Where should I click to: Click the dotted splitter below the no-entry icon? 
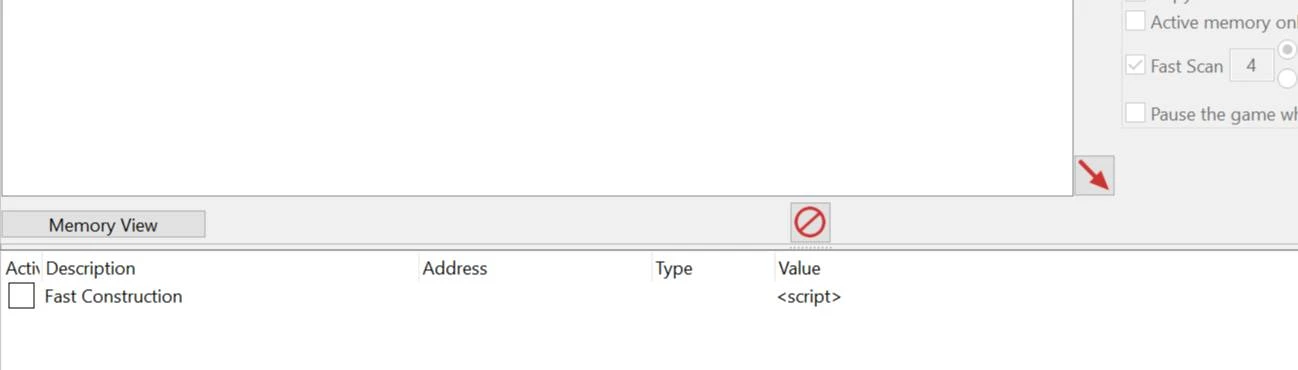point(809,246)
